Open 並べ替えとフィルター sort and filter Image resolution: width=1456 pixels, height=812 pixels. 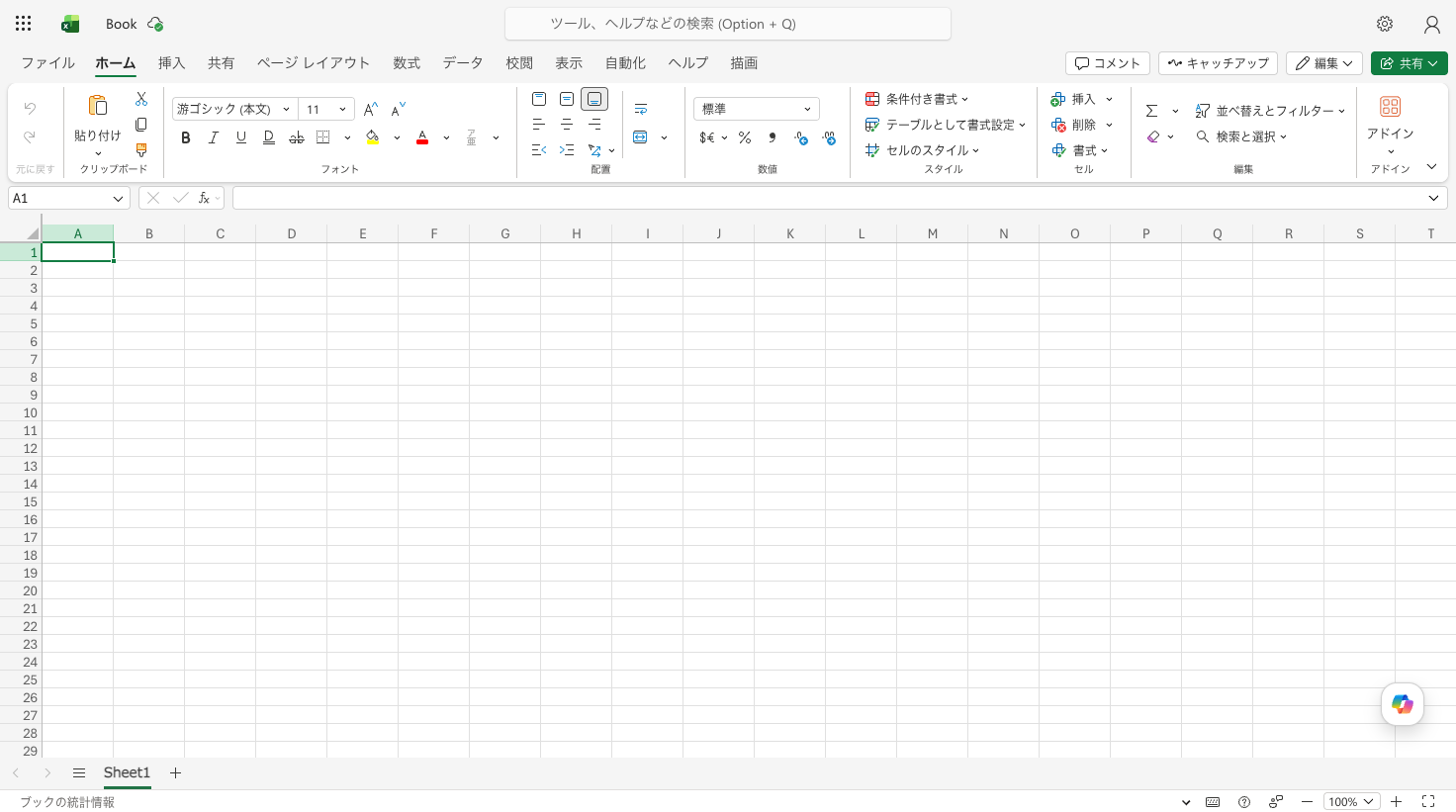click(x=1270, y=111)
